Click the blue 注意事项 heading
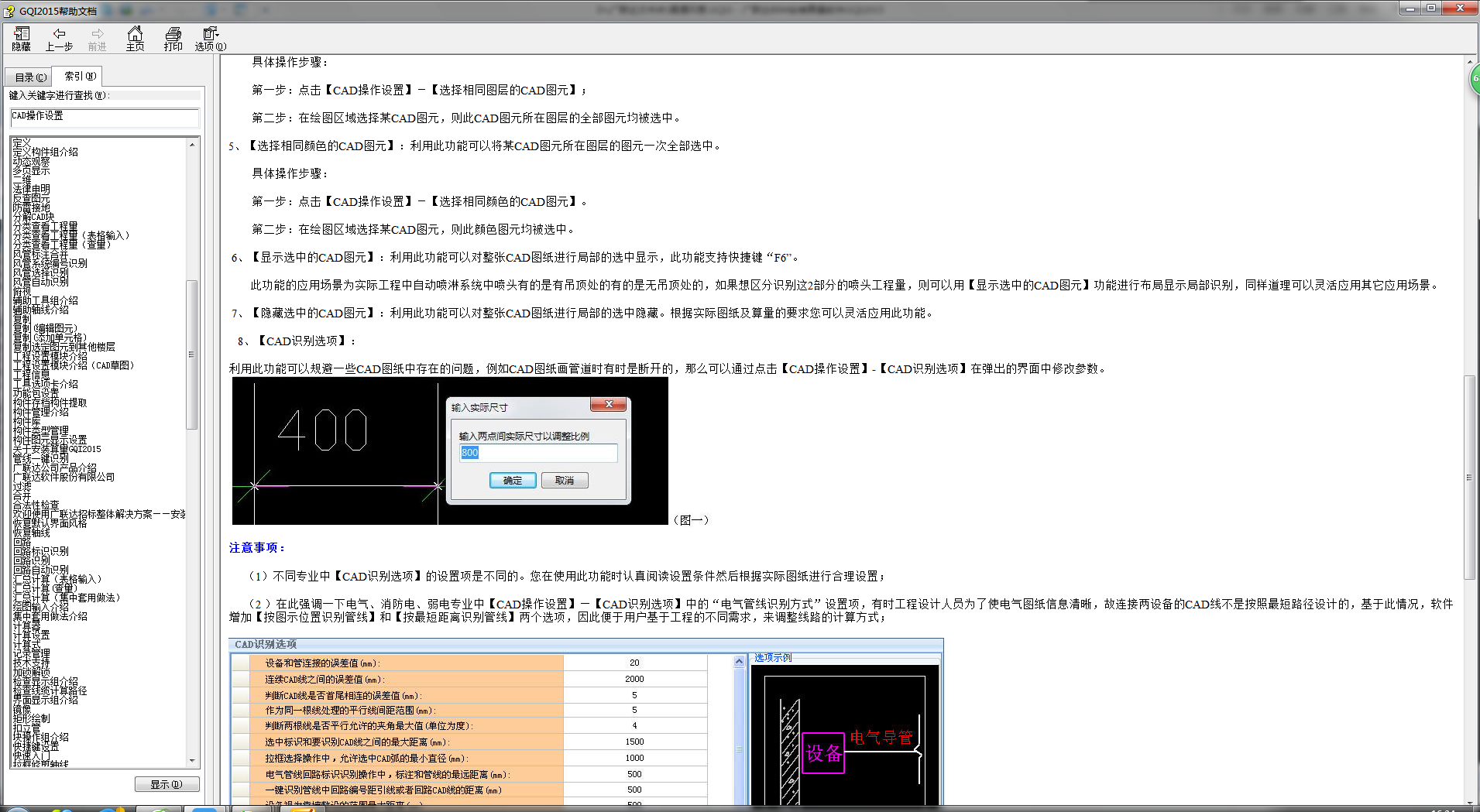The height and width of the screenshot is (812, 1480). [257, 548]
